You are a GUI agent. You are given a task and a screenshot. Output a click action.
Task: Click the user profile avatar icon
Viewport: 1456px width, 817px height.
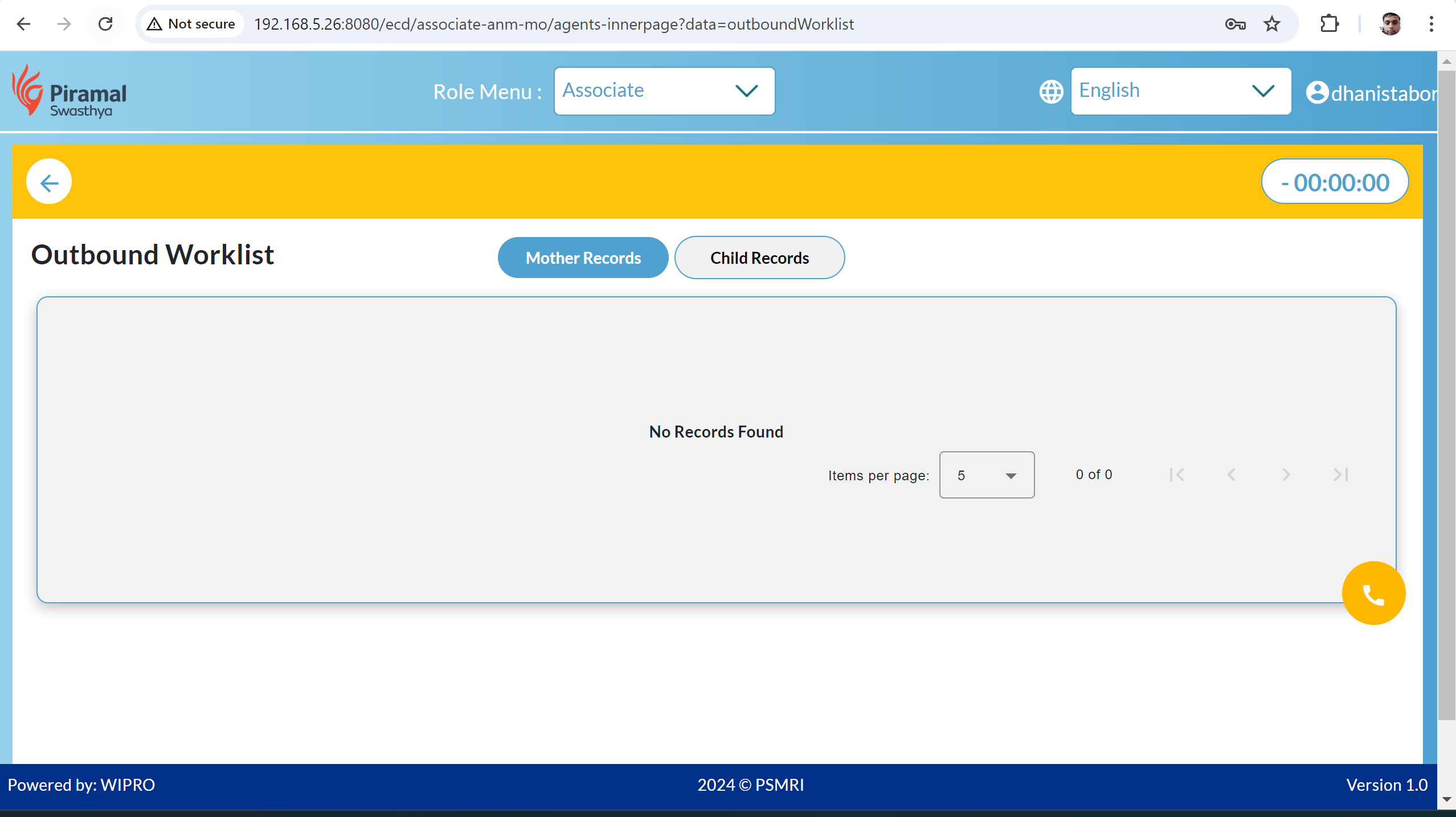click(x=1317, y=92)
